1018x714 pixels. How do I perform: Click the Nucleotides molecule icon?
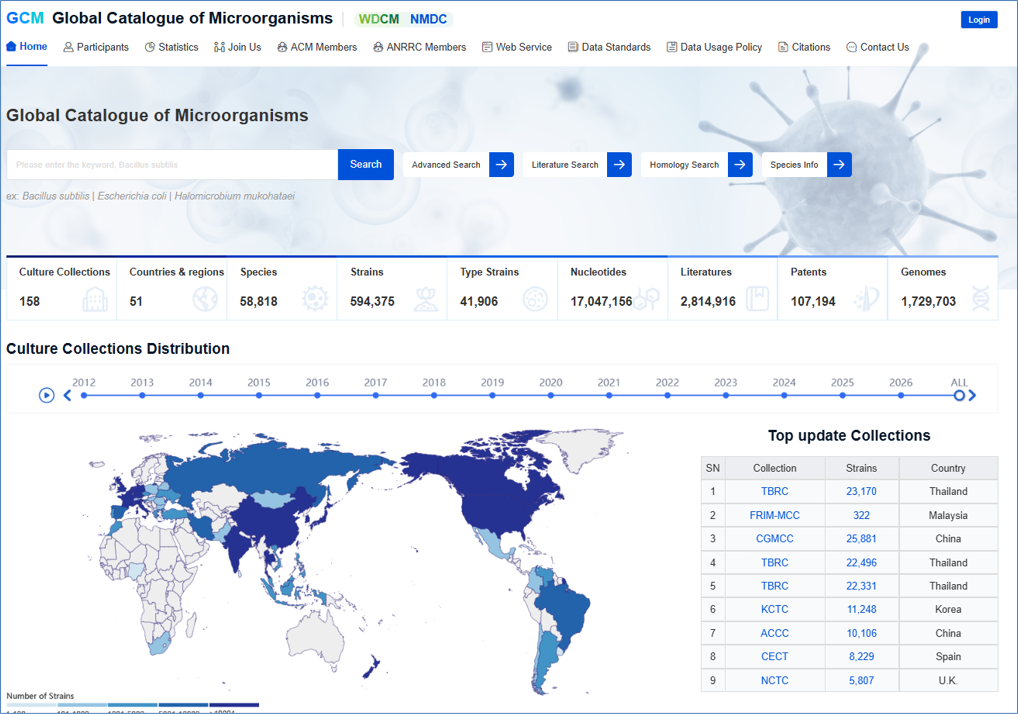[647, 299]
